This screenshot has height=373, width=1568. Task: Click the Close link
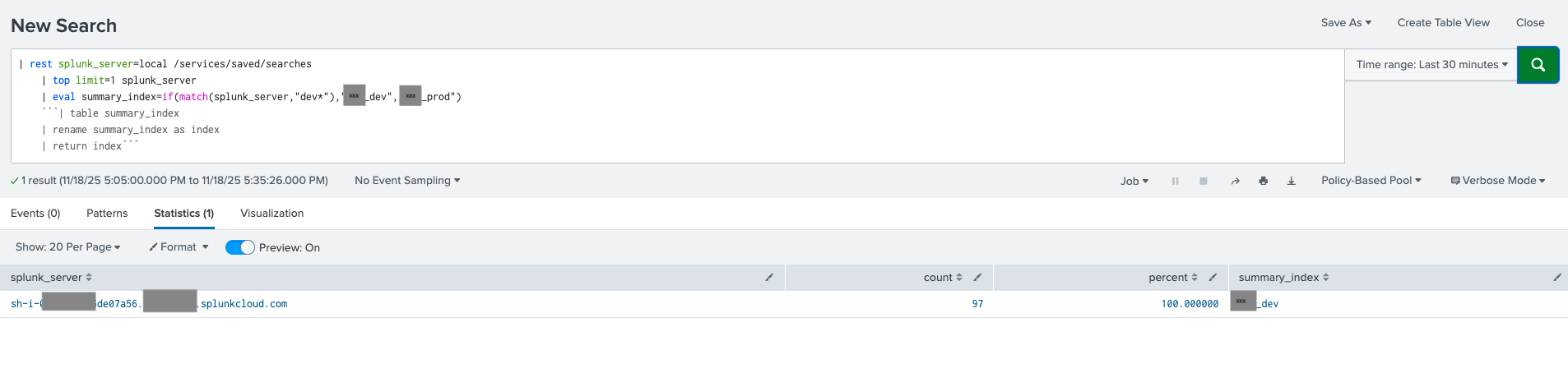[x=1530, y=23]
